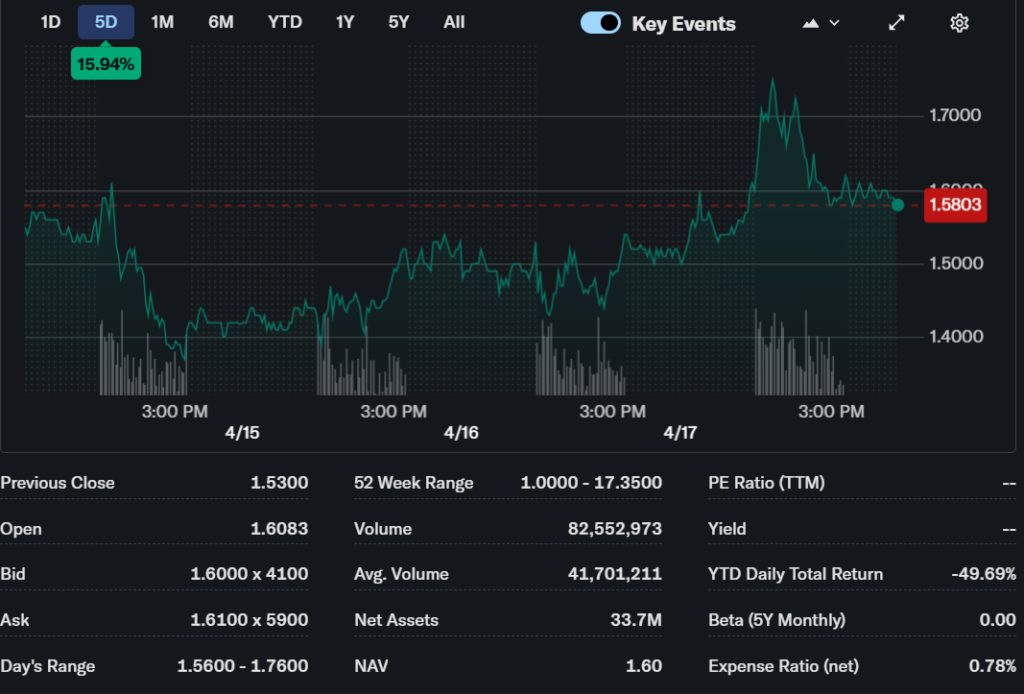1024x694 pixels.
Task: Expand chart to fullscreen view
Action: [897, 23]
